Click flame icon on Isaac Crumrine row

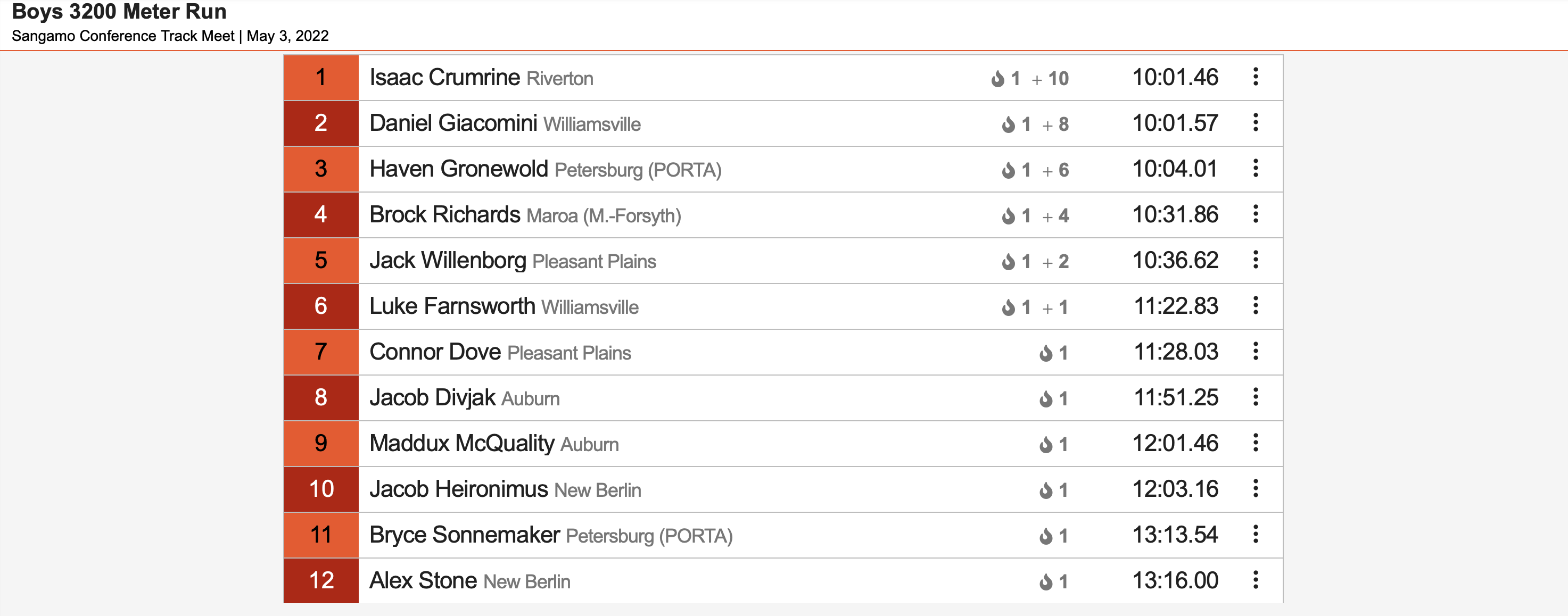tap(997, 79)
